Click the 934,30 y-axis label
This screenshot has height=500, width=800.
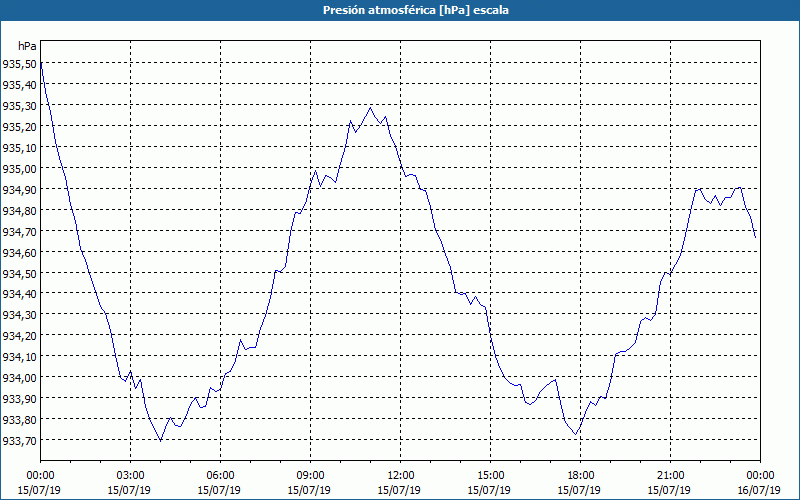click(19, 315)
